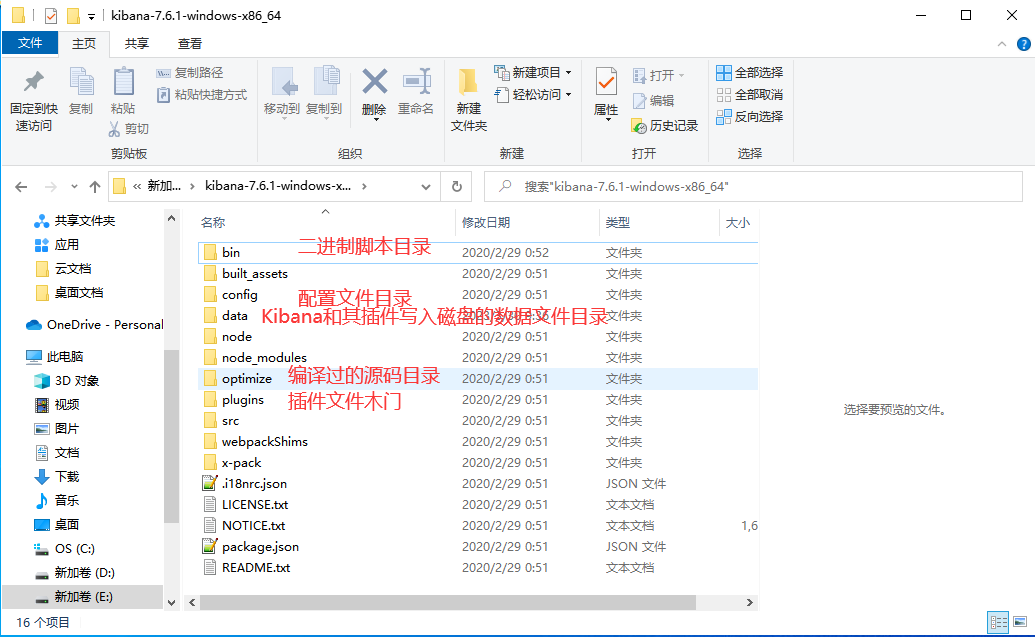
Task: Open the Easy access (轻松访问) dropdown
Action: [532, 94]
